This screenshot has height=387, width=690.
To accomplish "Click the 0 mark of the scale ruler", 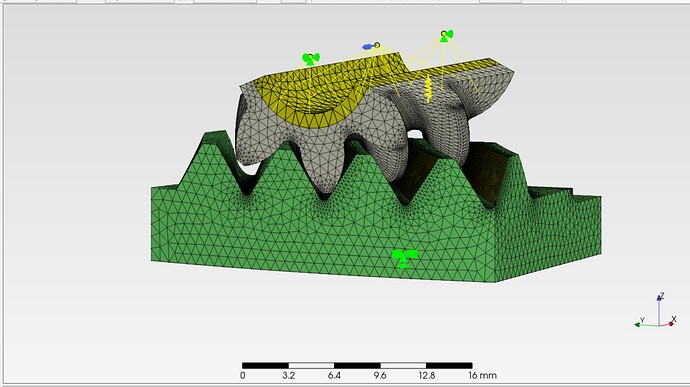I will 242,376.
